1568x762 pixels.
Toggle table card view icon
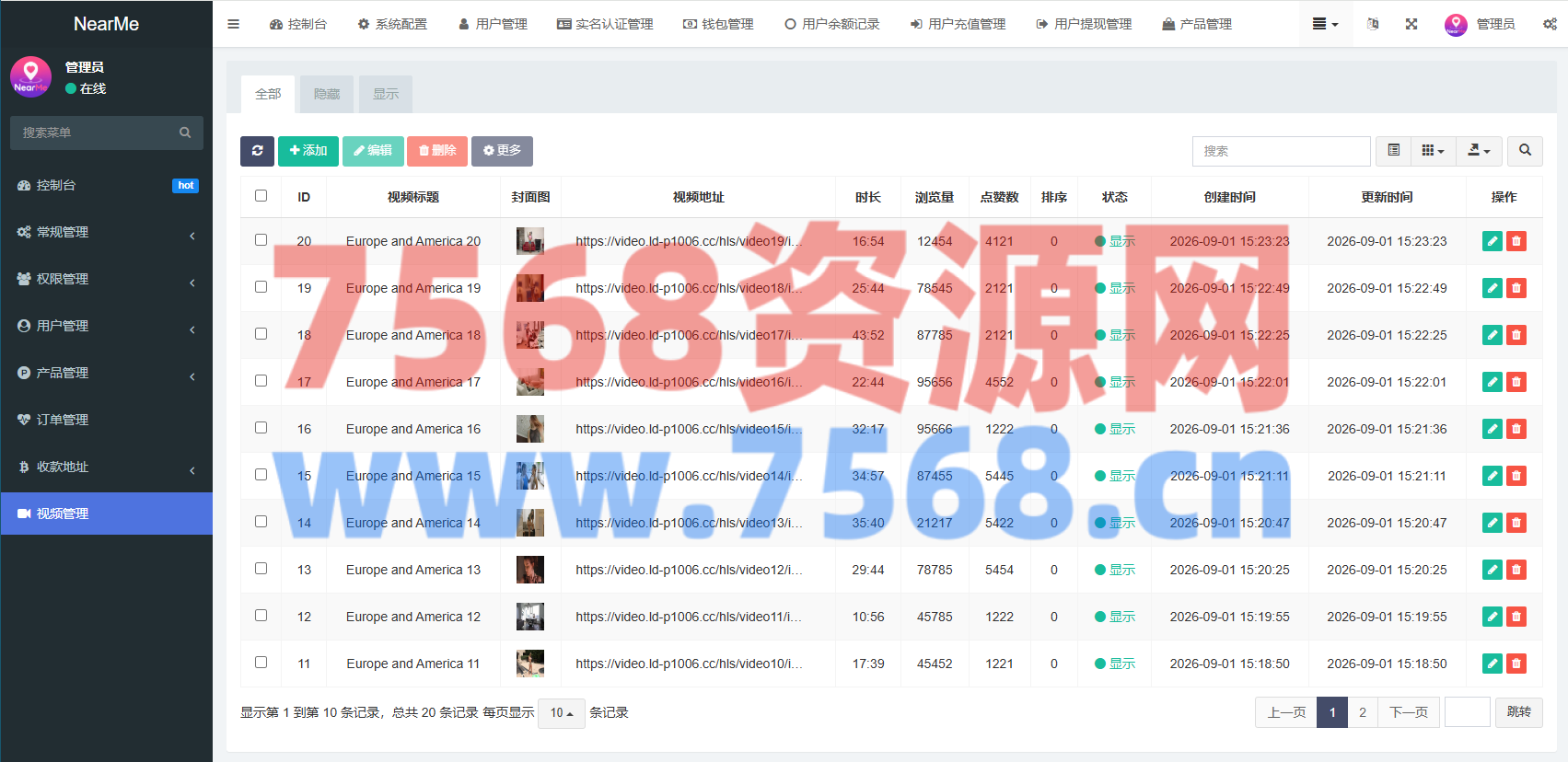(x=1394, y=151)
